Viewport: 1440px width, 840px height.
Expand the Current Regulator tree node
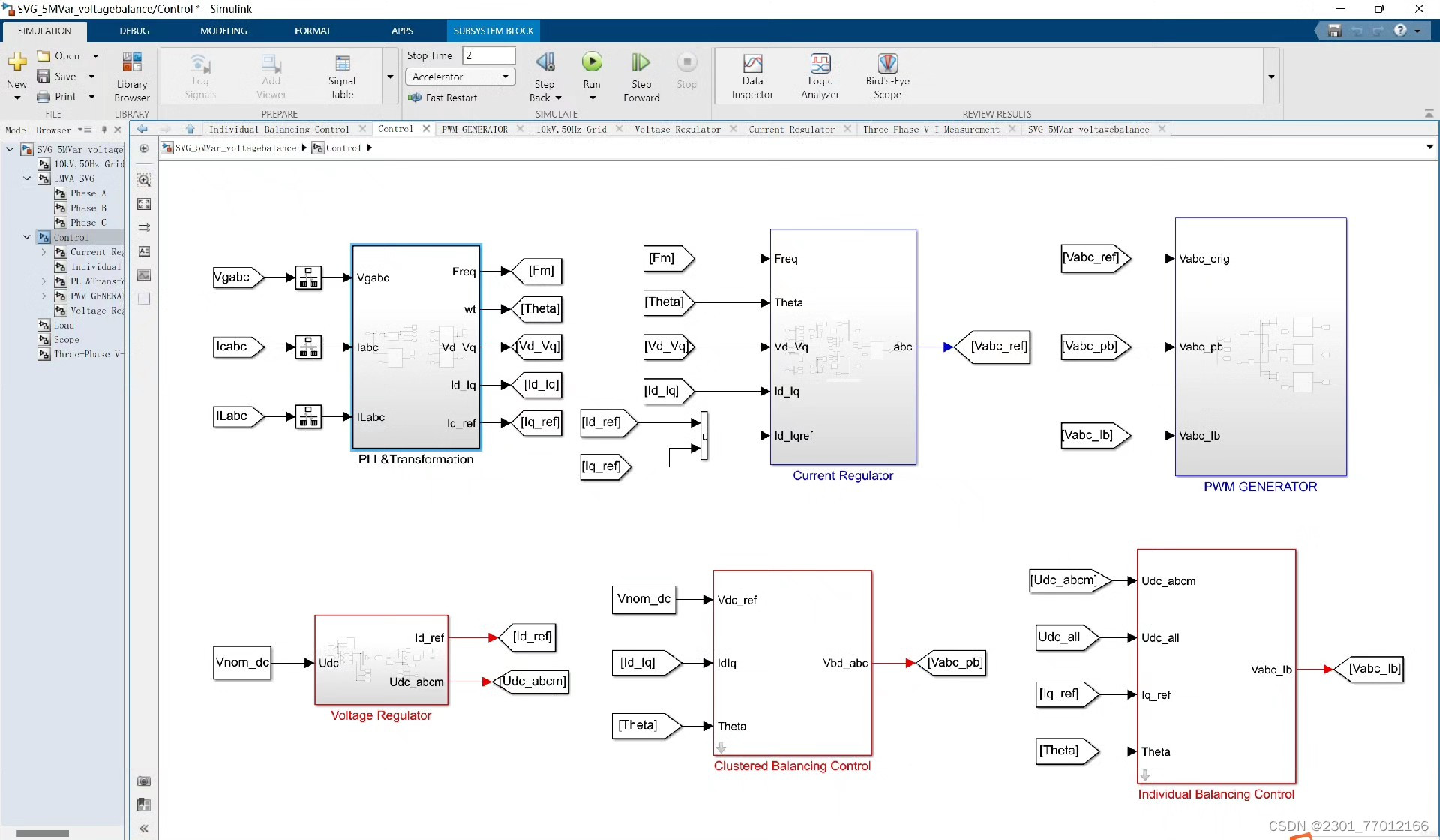[x=43, y=252]
